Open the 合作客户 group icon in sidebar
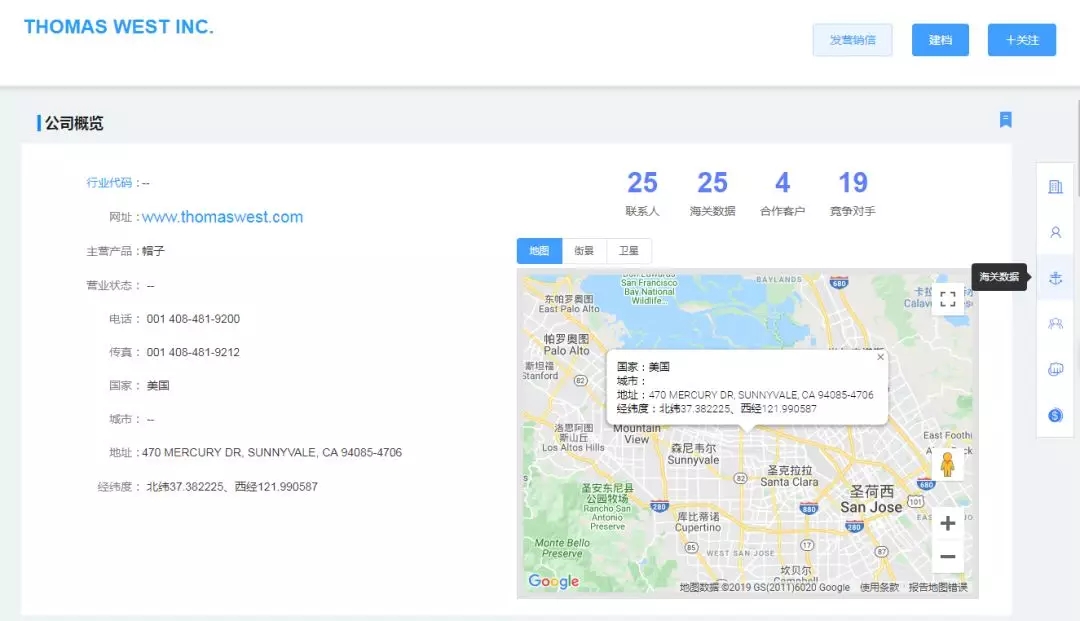Viewport: 1080px width, 621px height. coord(1055,323)
